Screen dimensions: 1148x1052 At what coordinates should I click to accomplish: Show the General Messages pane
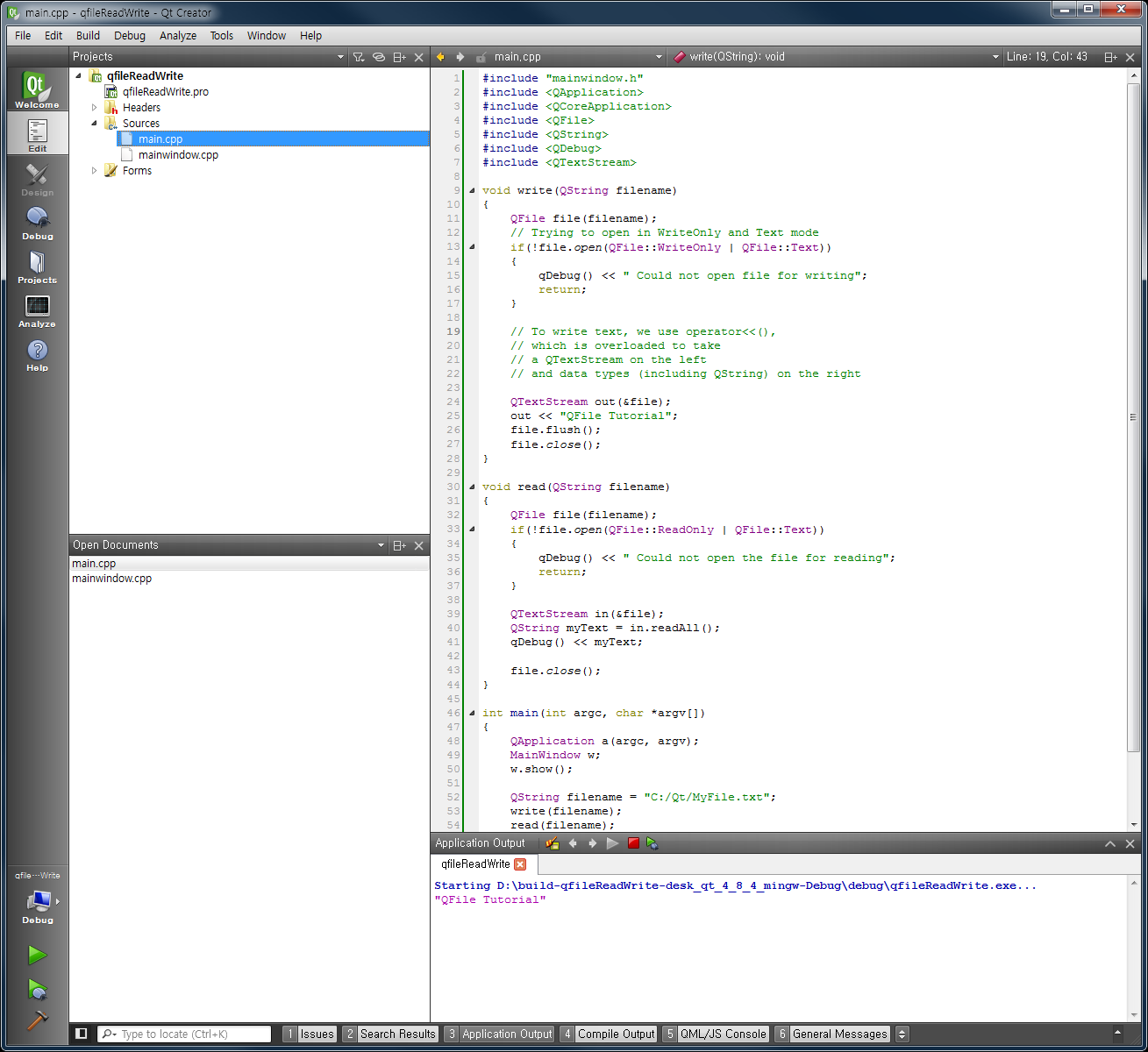(832, 1034)
